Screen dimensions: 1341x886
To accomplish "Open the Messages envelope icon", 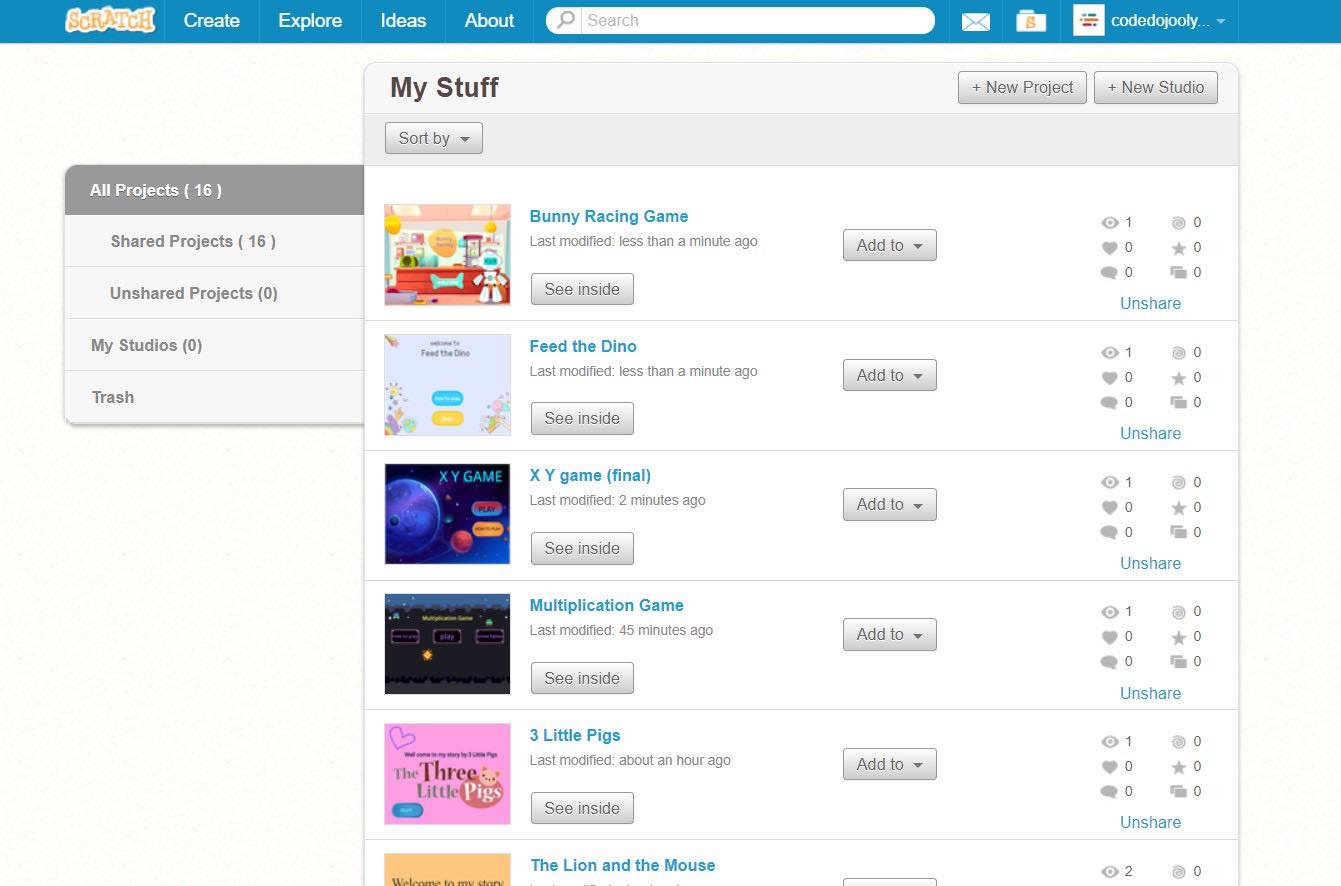I will (975, 21).
